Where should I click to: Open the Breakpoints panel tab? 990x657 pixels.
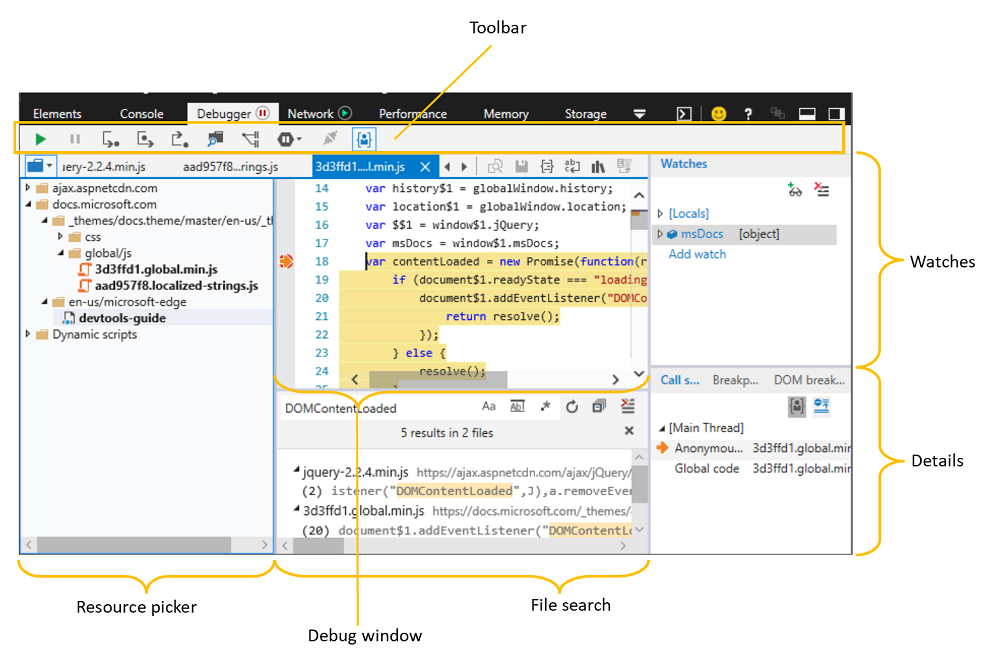(x=736, y=380)
